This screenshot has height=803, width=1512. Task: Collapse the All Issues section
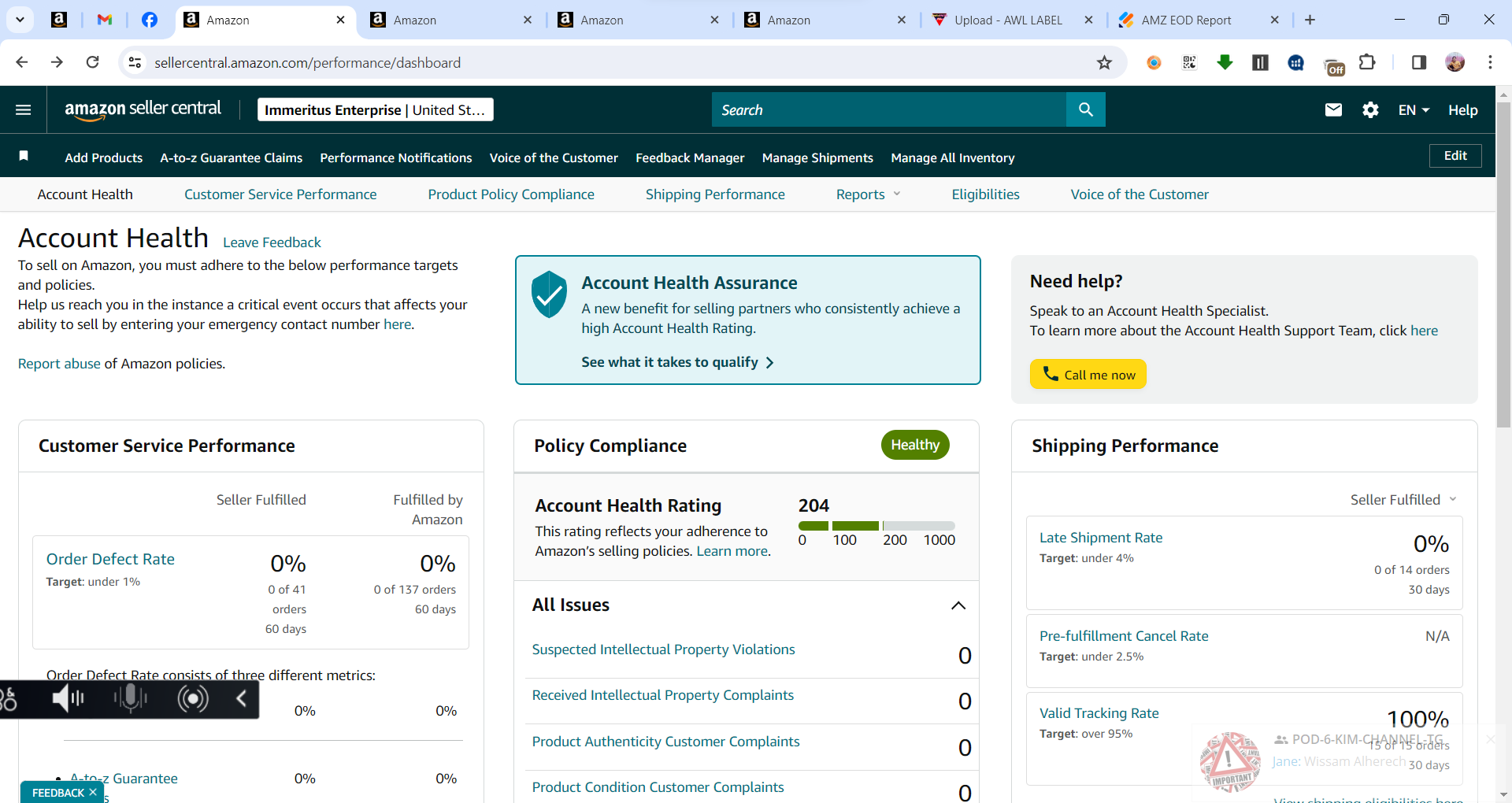point(958,605)
